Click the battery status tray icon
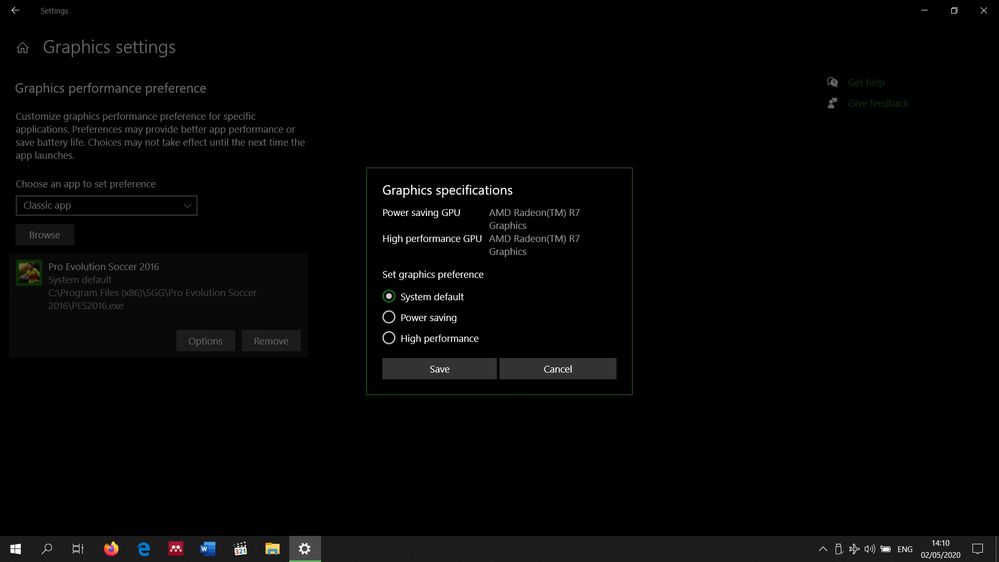The height and width of the screenshot is (562, 999). pyautogui.click(x=886, y=549)
